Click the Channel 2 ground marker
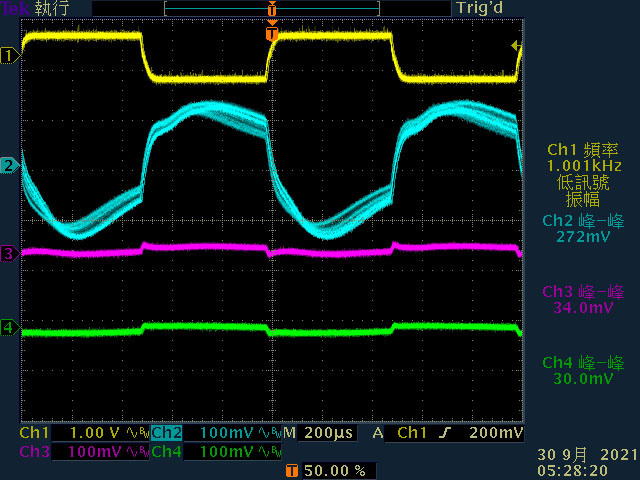The height and width of the screenshot is (480, 640). pyautogui.click(x=10, y=166)
